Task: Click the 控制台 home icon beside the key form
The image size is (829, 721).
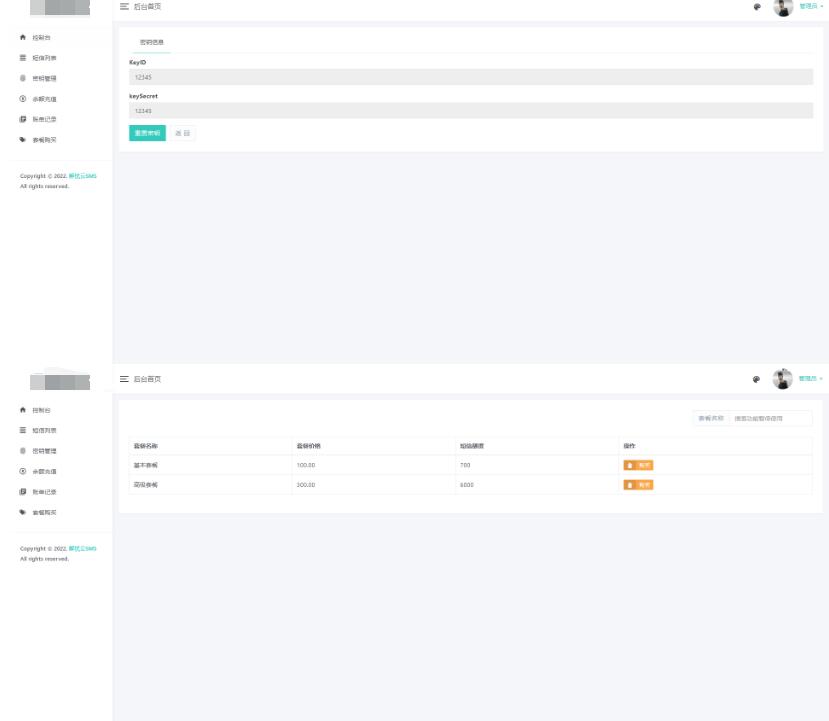Action: pyautogui.click(x=23, y=37)
